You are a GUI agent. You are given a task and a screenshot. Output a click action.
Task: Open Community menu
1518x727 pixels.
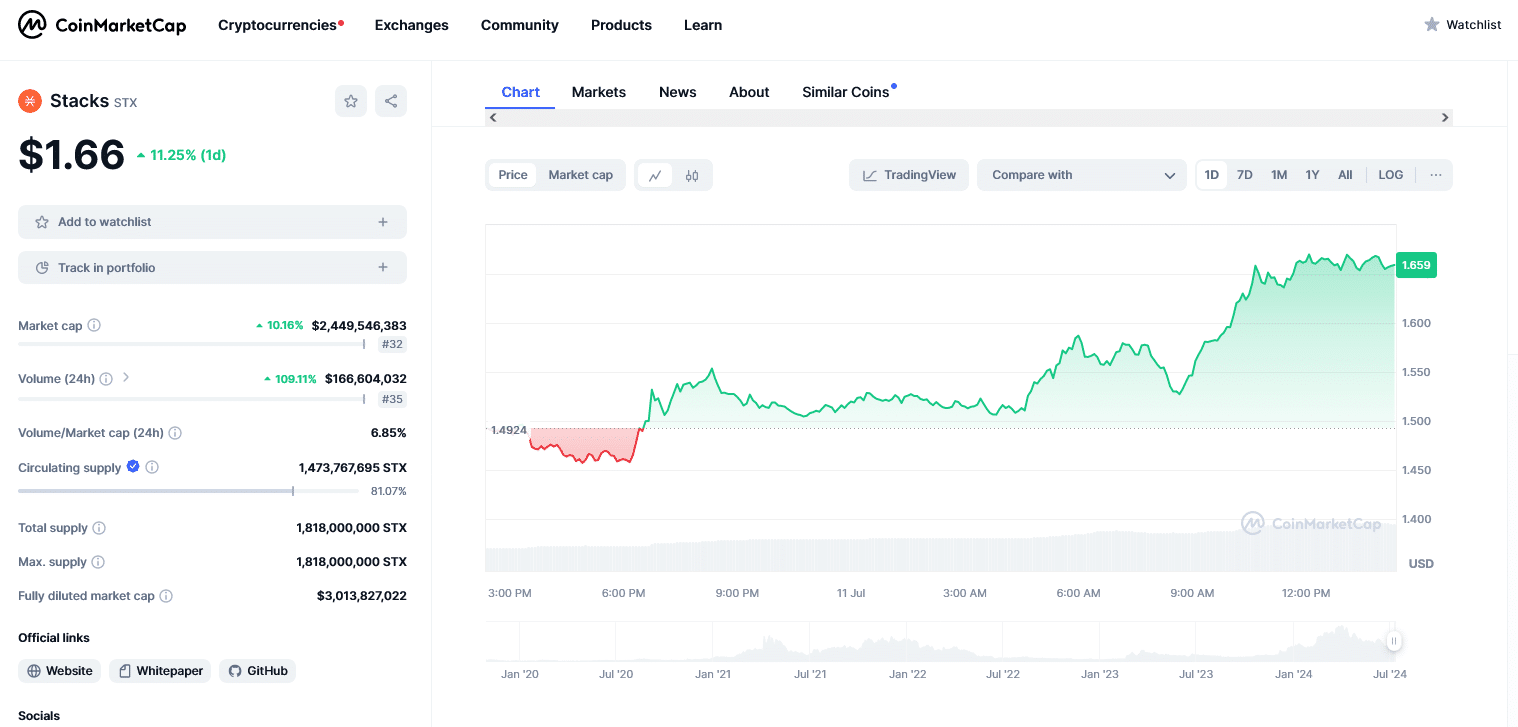[x=520, y=25]
